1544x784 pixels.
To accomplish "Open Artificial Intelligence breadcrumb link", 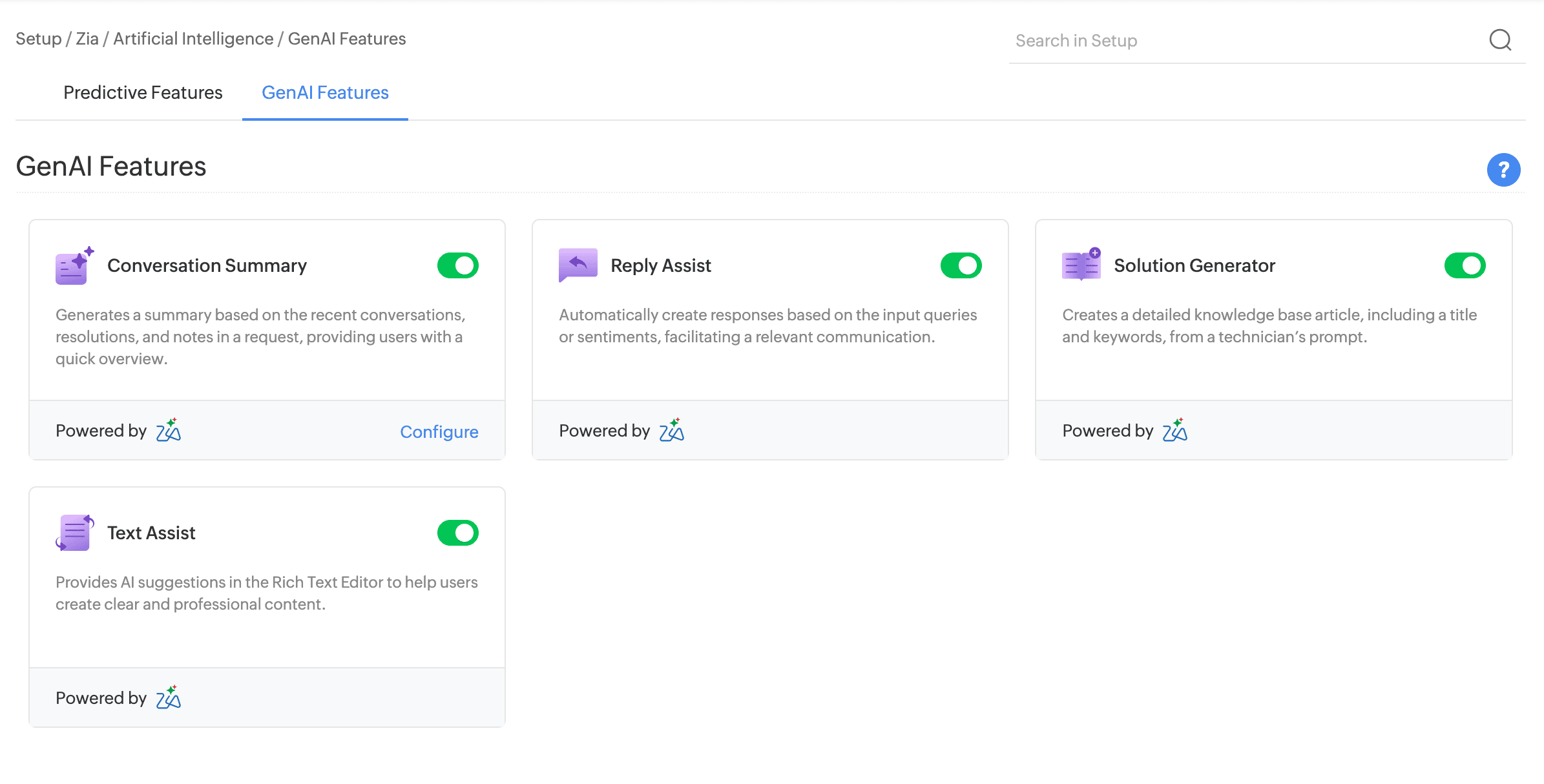I will point(193,39).
